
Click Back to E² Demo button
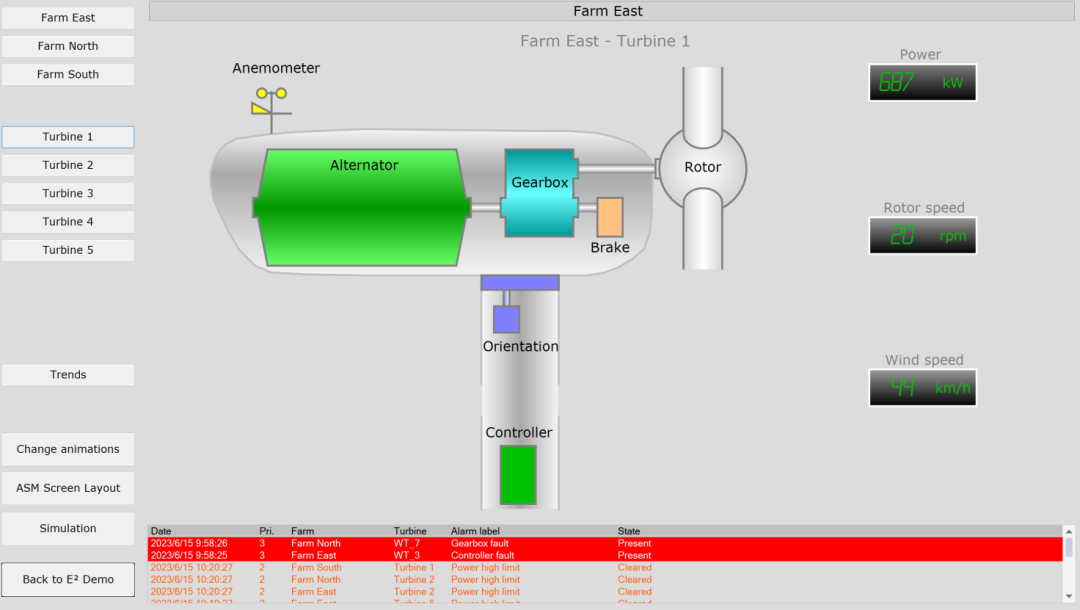coord(68,579)
